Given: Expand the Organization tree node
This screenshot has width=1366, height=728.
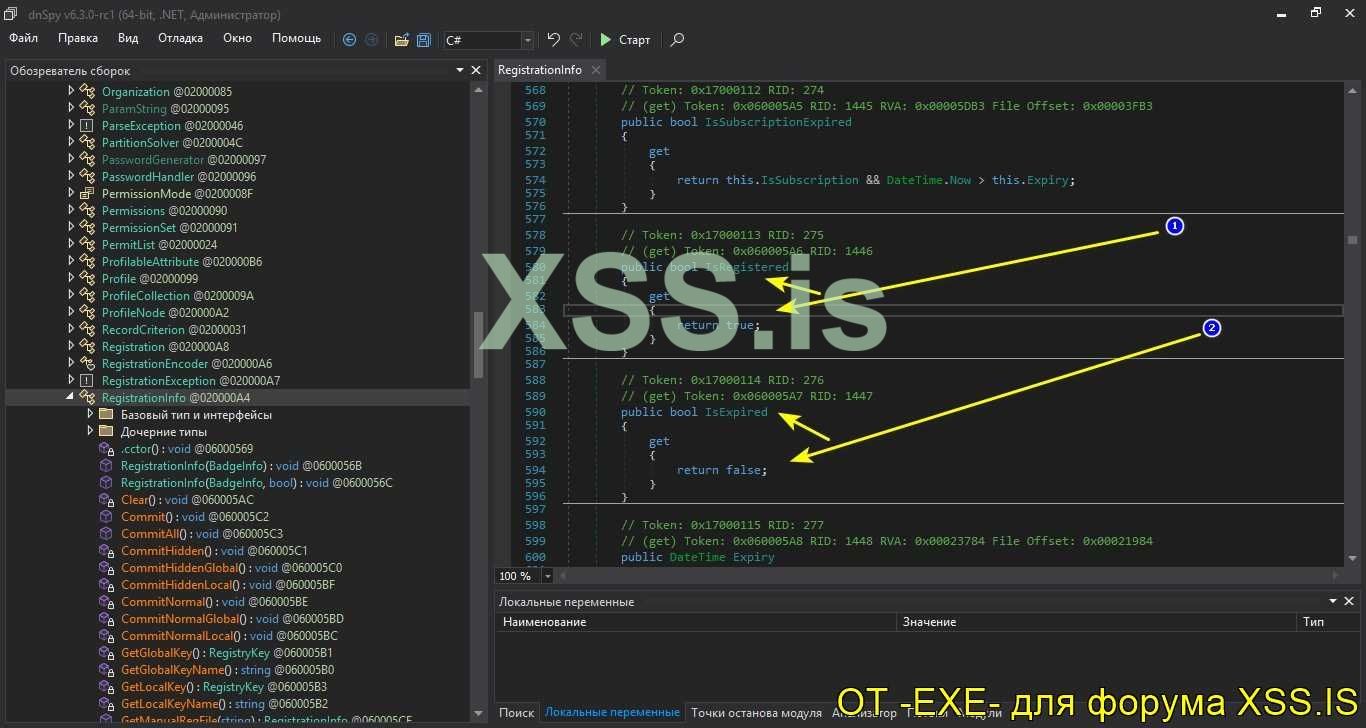Looking at the screenshot, I should (x=71, y=92).
